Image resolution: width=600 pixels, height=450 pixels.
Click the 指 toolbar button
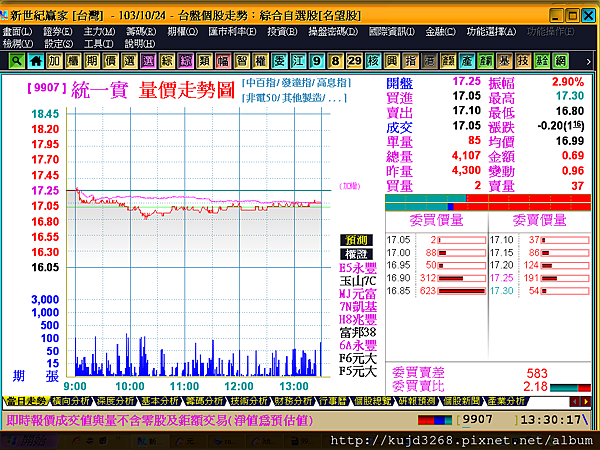411,61
